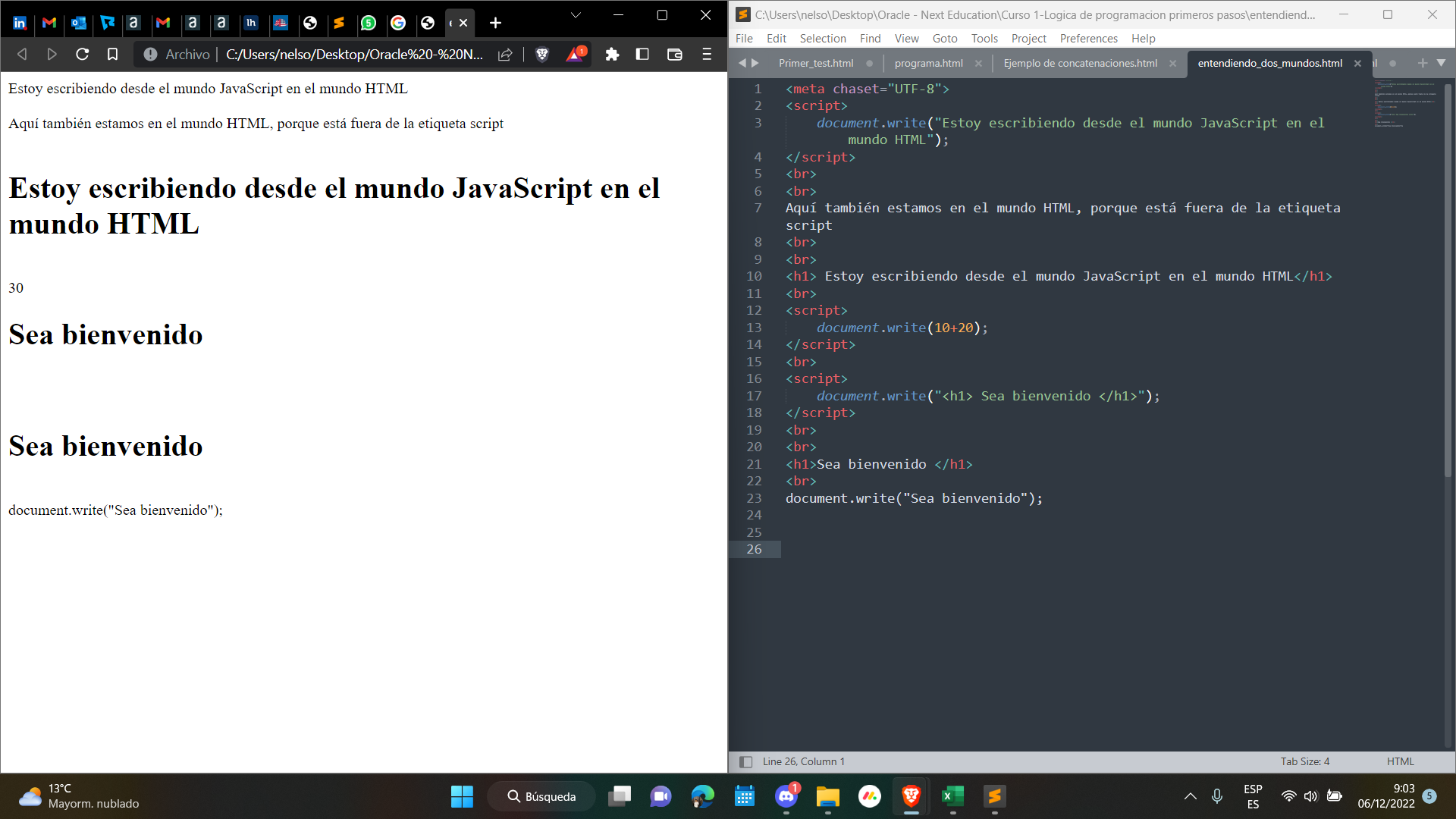Open the Windows Start menu

point(462,796)
